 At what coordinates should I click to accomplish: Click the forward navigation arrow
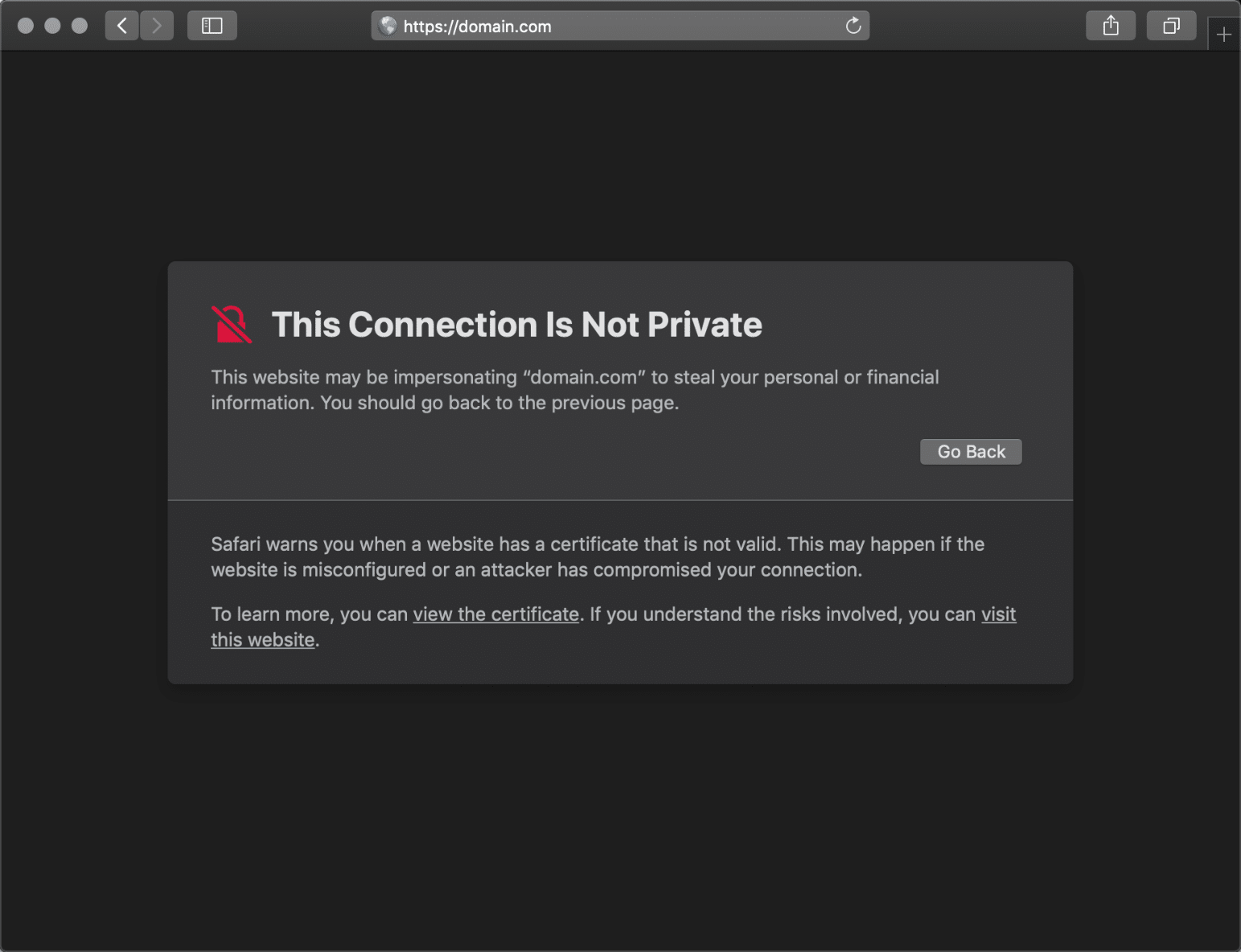pos(157,25)
